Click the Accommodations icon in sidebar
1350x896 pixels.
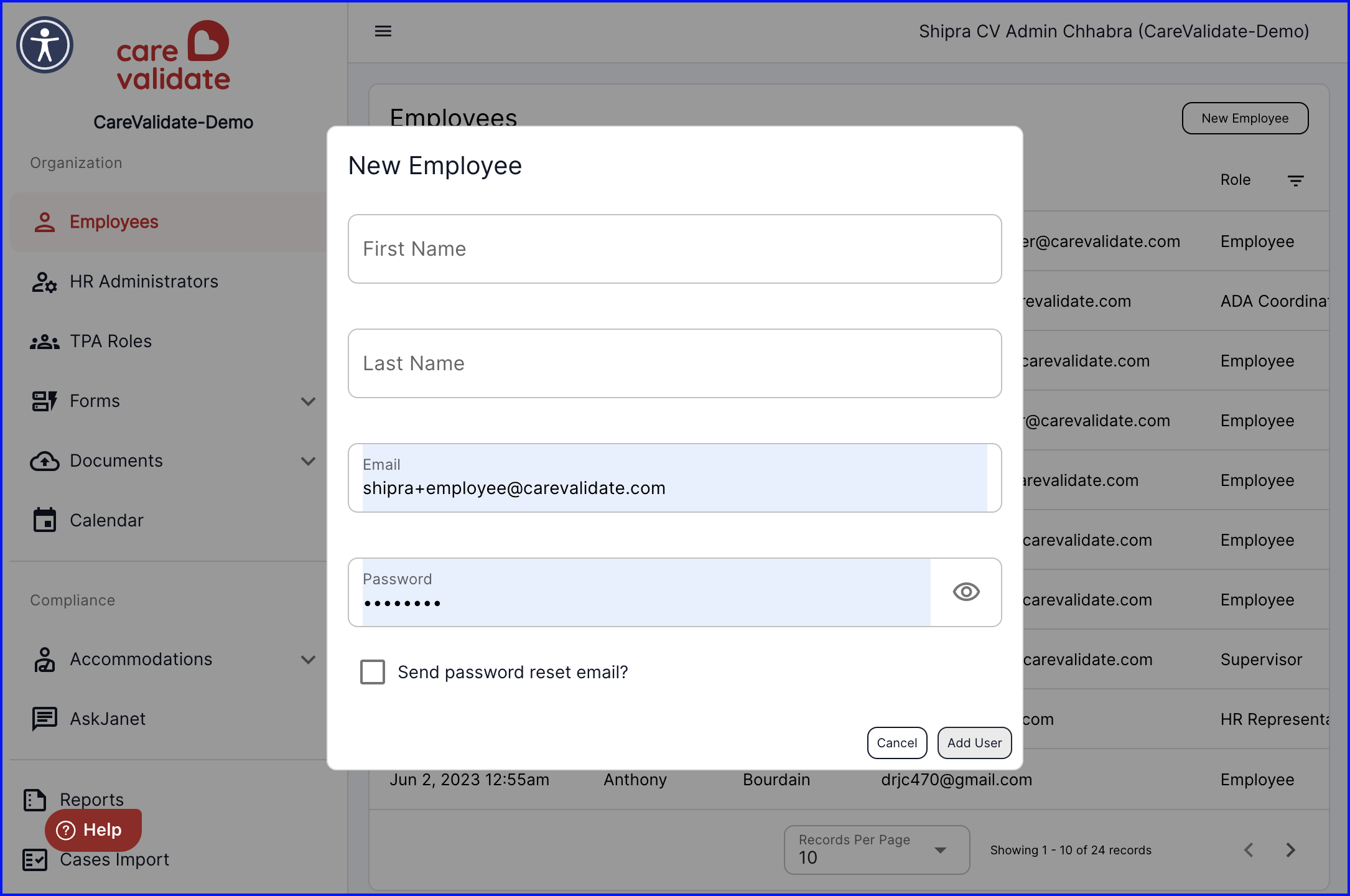pos(45,660)
